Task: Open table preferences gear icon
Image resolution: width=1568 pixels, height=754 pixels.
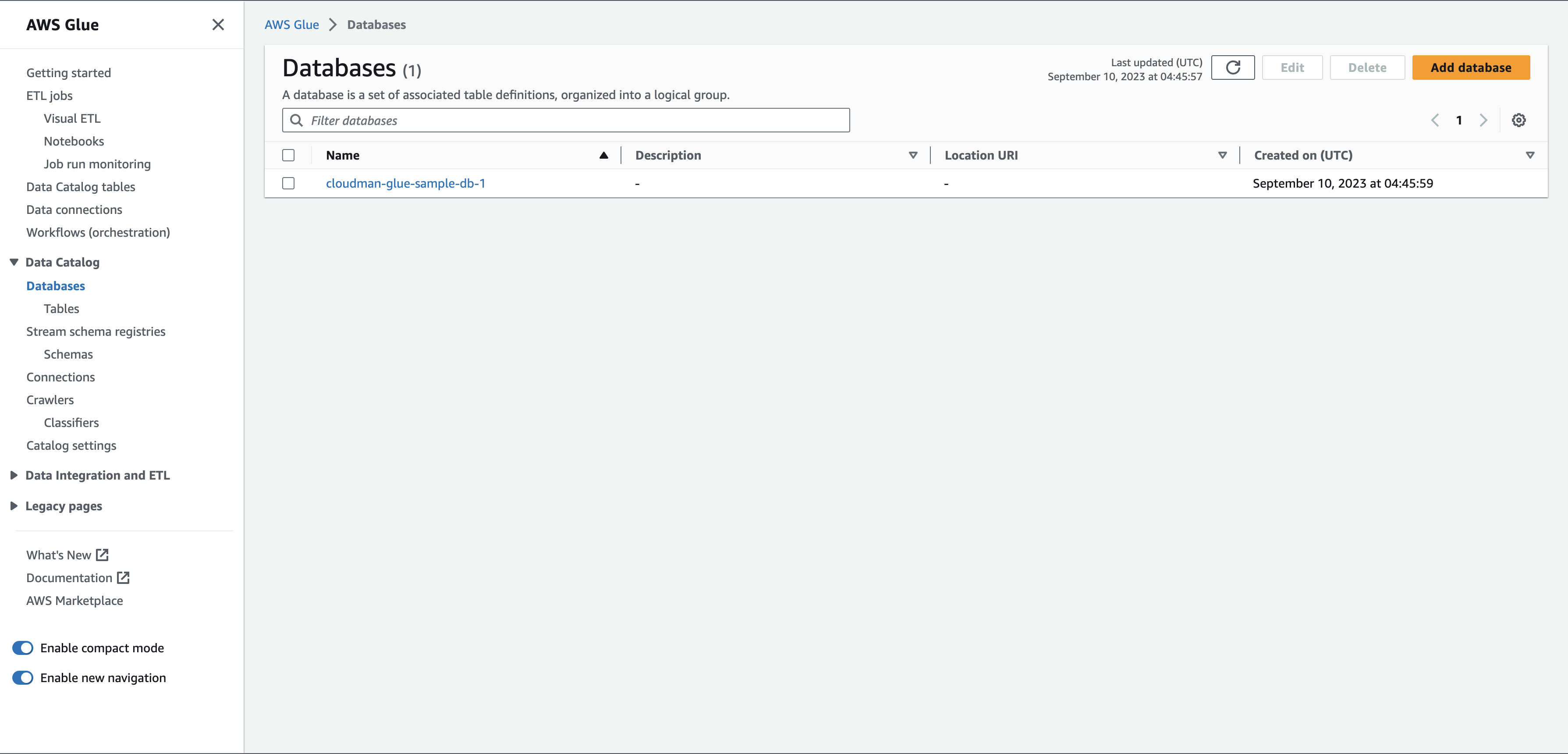Action: (x=1518, y=120)
